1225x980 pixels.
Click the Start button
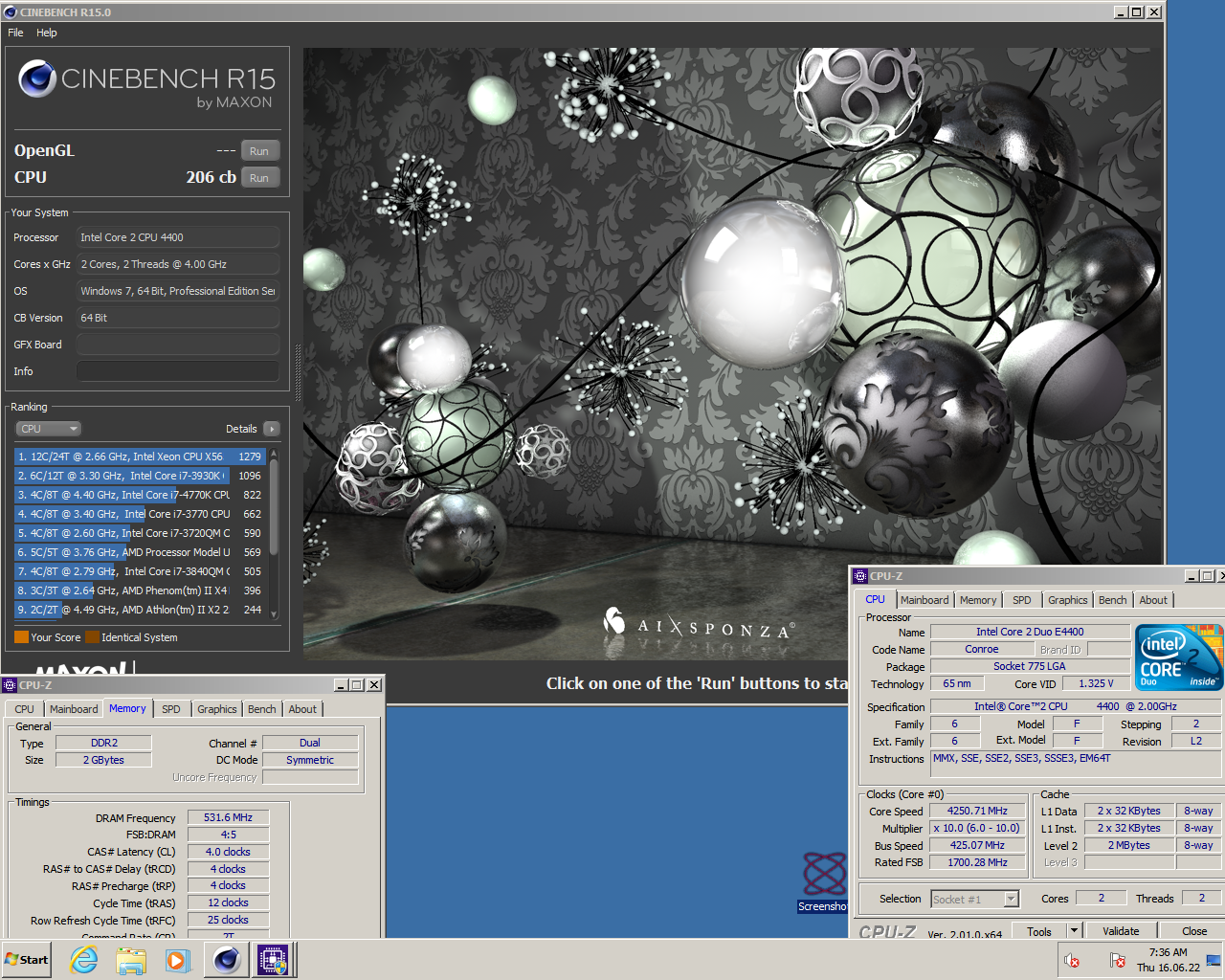(27, 960)
